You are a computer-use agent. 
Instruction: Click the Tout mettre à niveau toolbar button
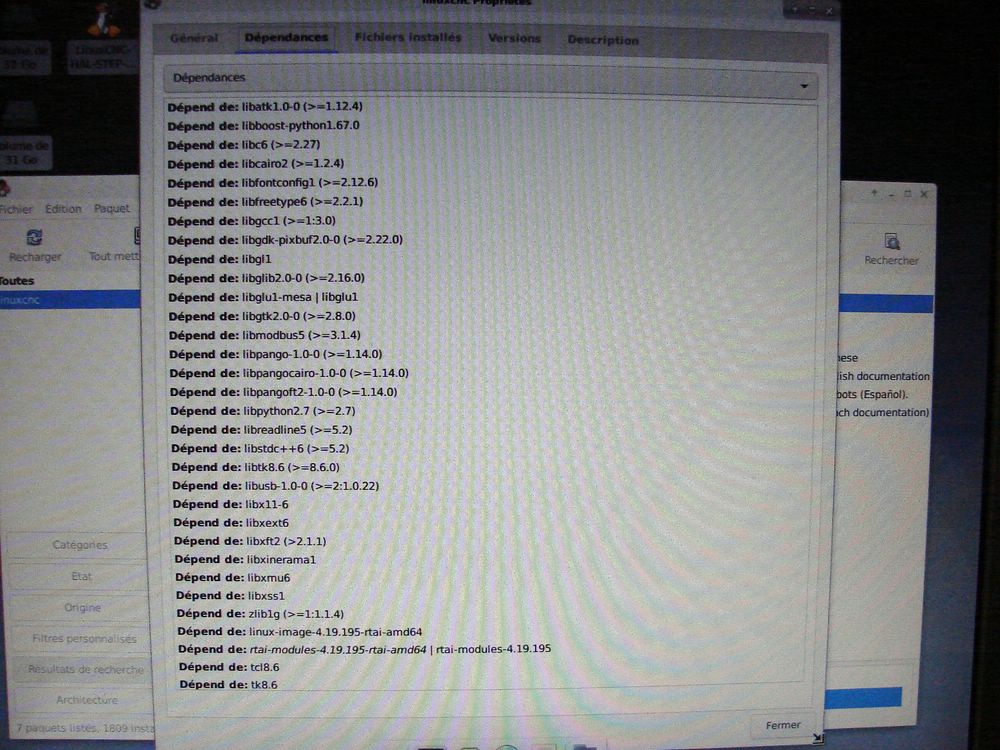(x=115, y=245)
